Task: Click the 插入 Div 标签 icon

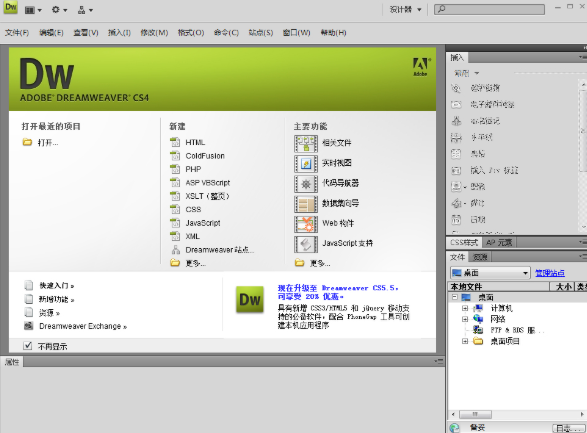Action: pyautogui.click(x=456, y=171)
